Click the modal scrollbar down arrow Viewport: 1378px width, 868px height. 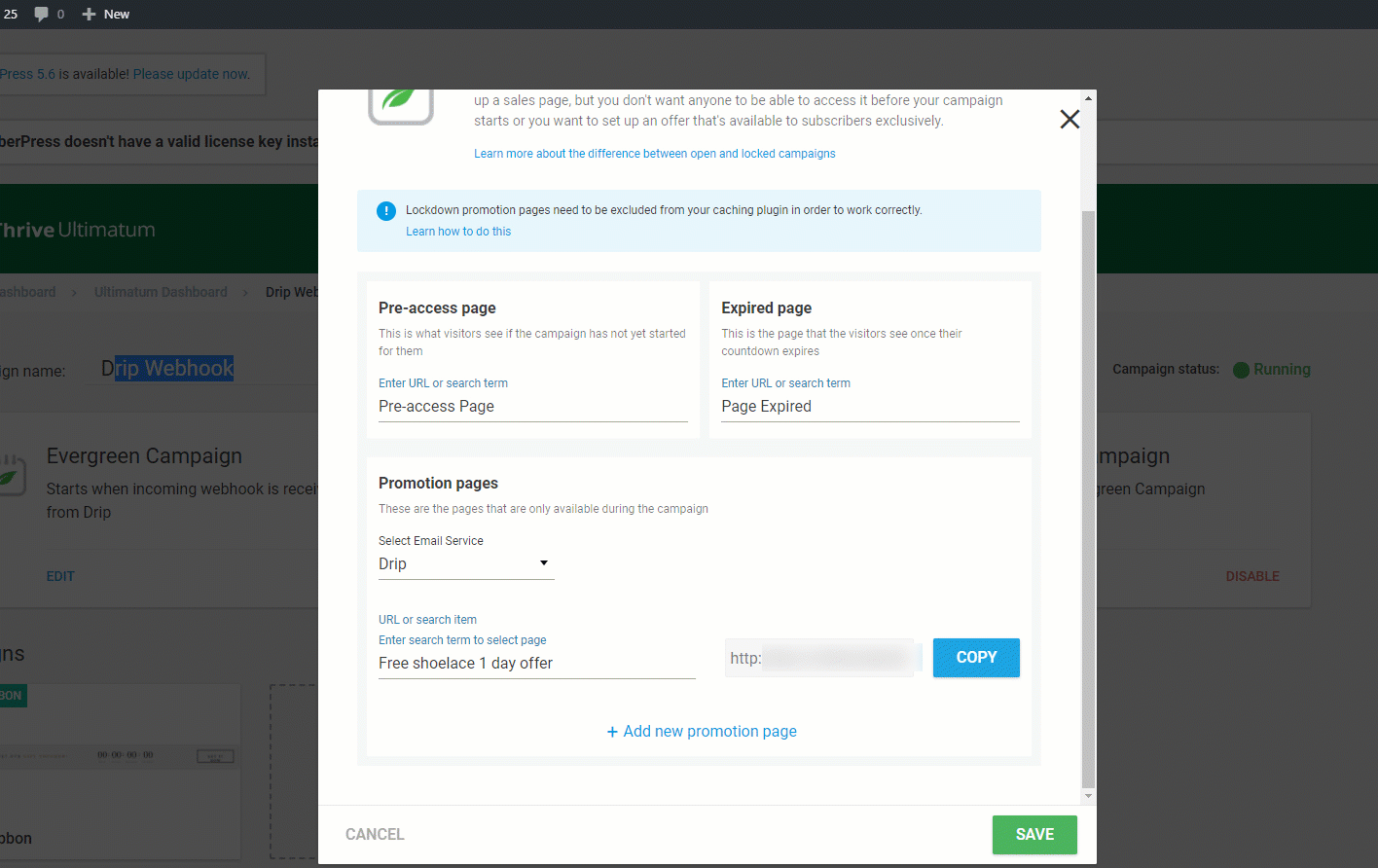(x=1089, y=796)
